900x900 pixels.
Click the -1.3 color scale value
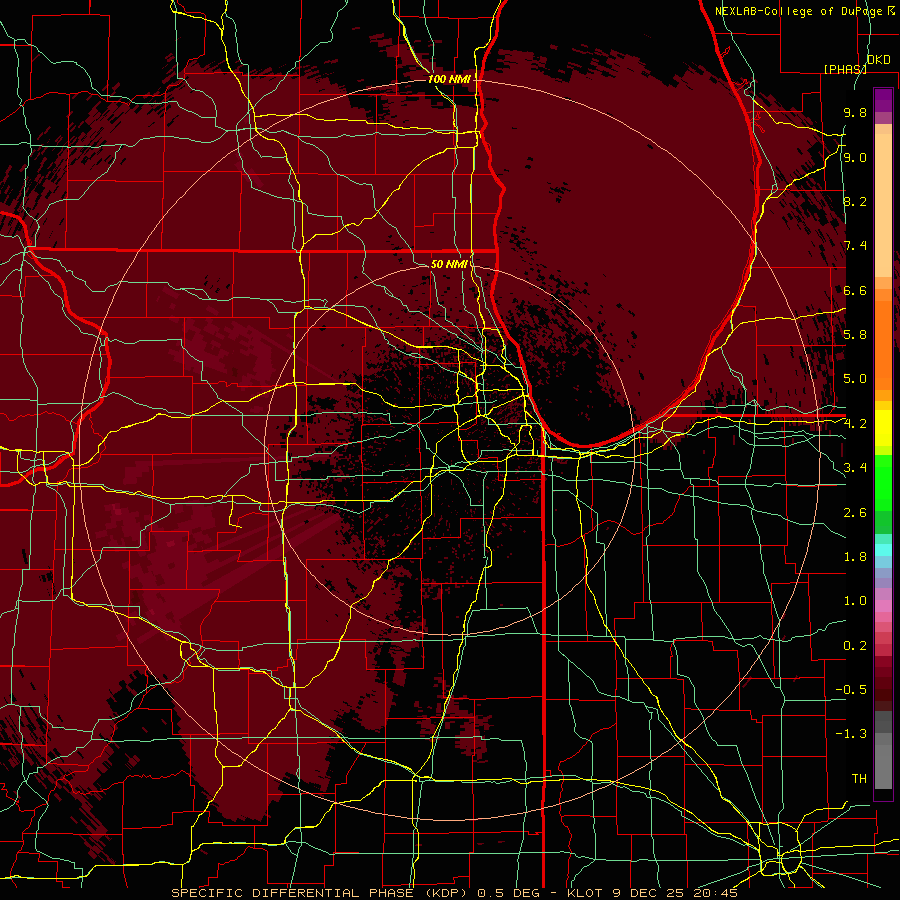point(851,734)
